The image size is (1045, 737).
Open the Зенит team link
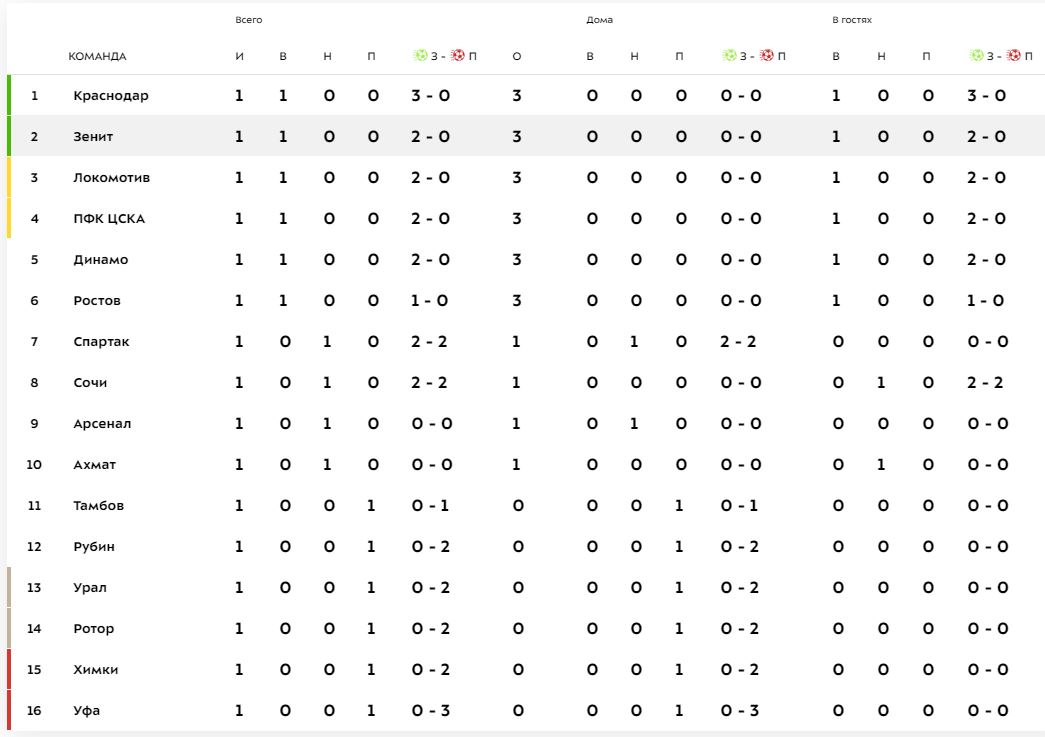[x=93, y=137]
